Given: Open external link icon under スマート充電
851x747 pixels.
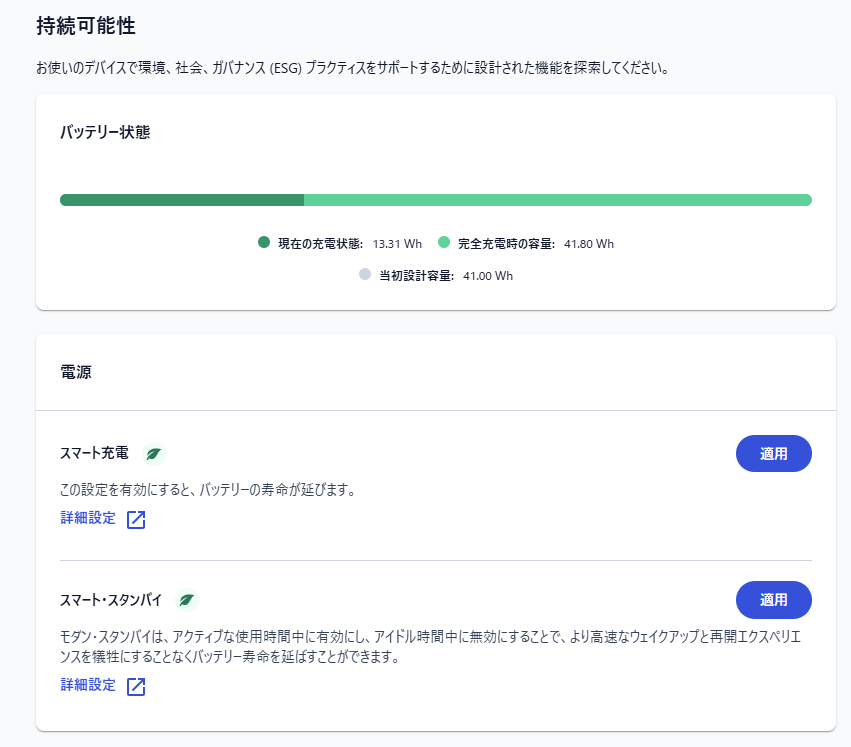Looking at the screenshot, I should coord(137,520).
